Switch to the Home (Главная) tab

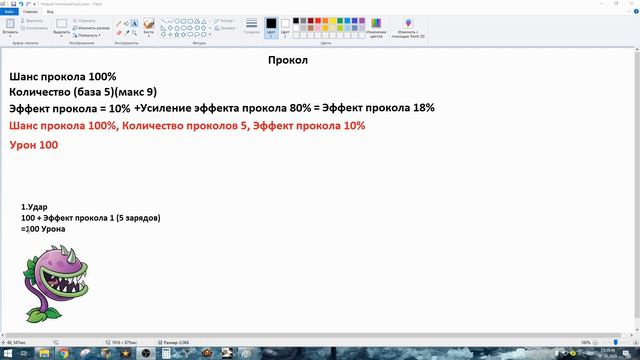point(30,12)
